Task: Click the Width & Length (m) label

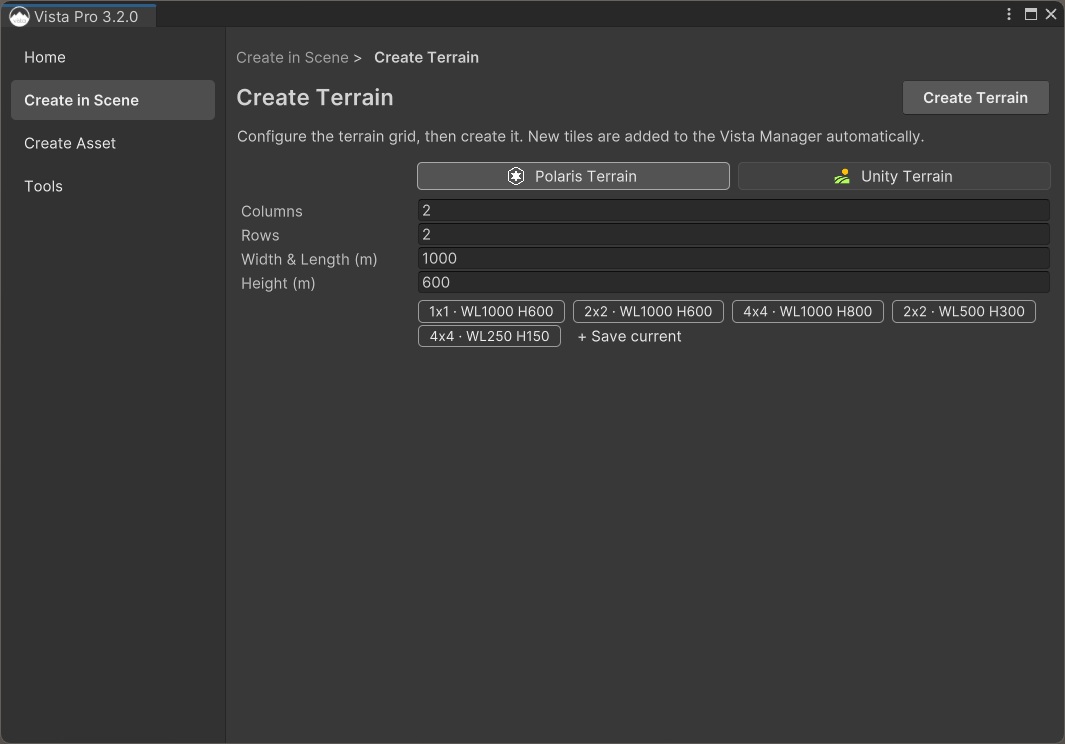Action: tap(309, 260)
